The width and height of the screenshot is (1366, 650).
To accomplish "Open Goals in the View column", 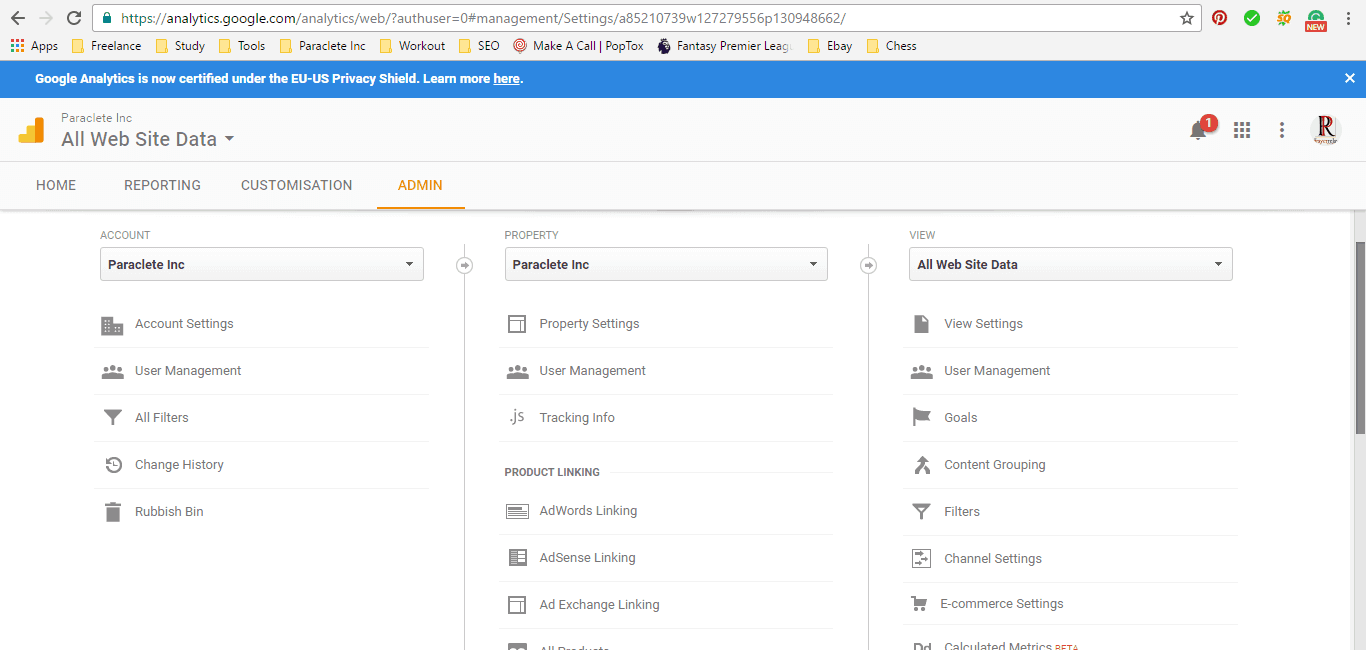I will (961, 418).
